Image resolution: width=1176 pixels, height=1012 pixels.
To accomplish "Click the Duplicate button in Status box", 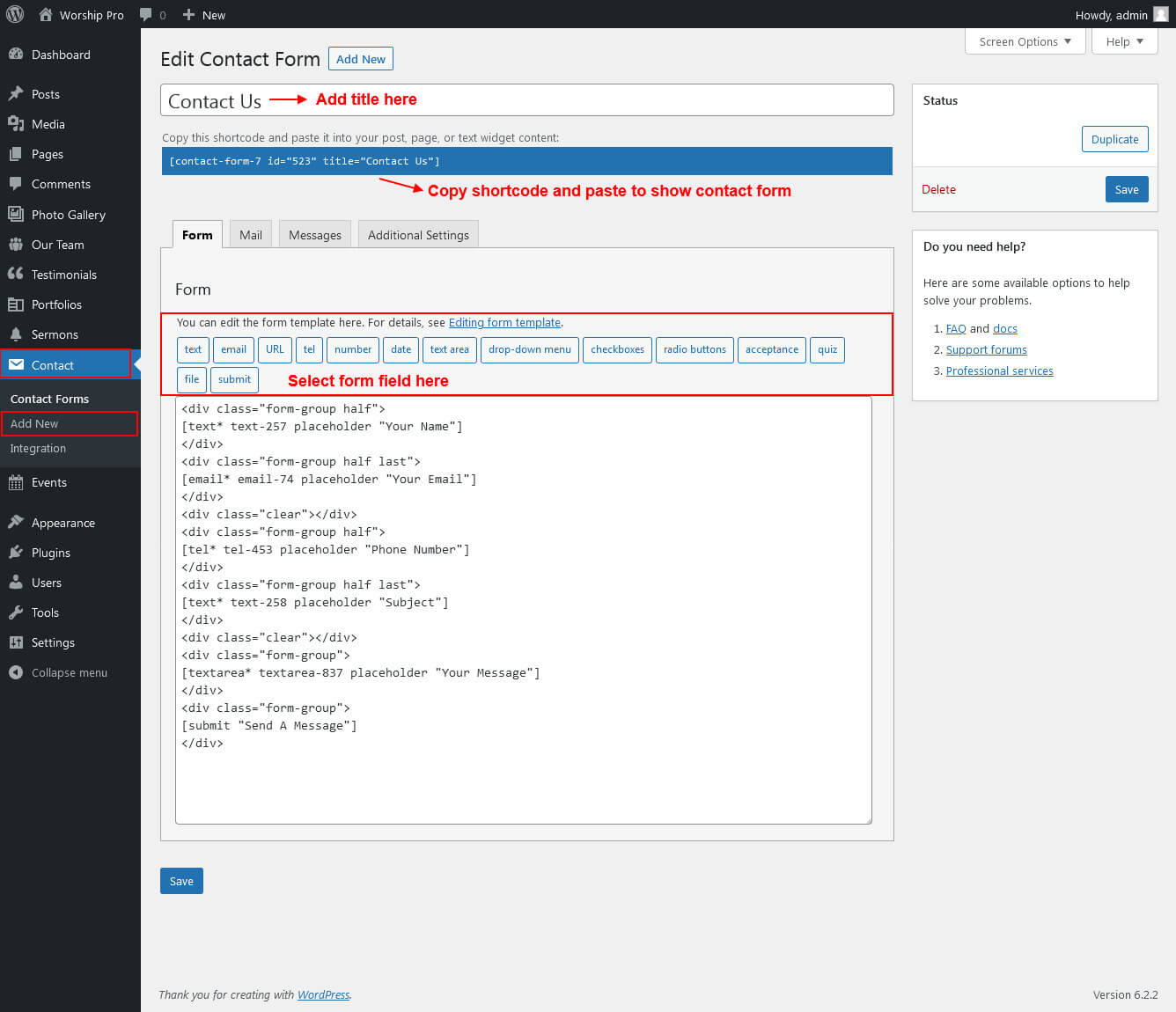I will click(1114, 139).
